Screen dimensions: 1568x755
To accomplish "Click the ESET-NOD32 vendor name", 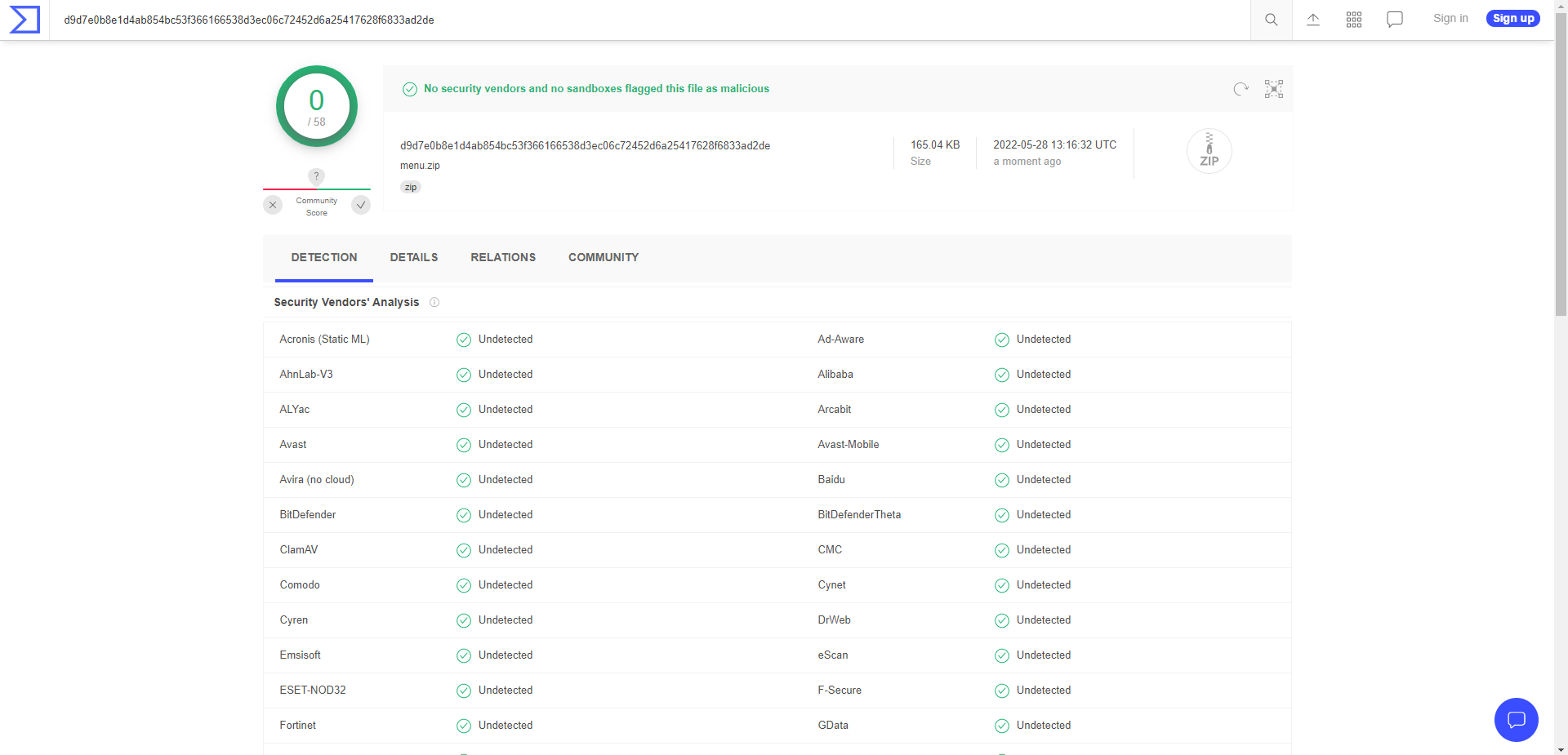I will (x=313, y=691).
